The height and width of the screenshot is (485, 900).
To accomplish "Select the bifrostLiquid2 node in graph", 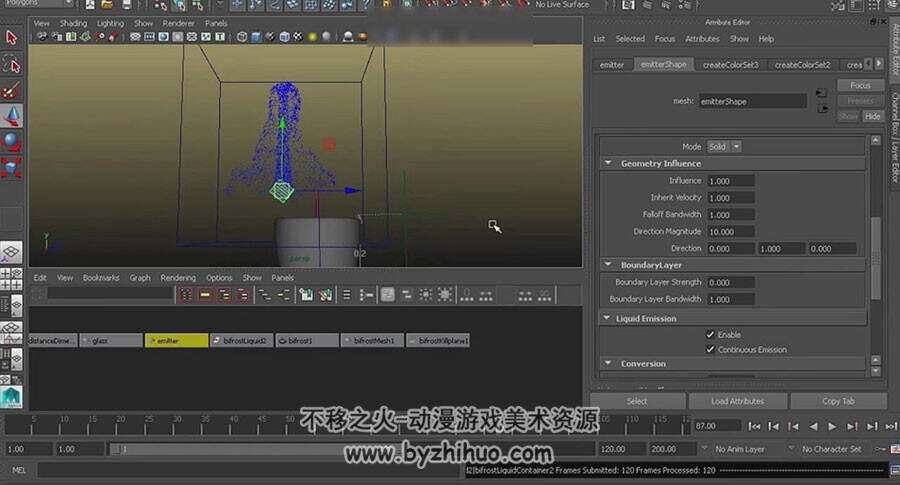I will click(x=241, y=340).
